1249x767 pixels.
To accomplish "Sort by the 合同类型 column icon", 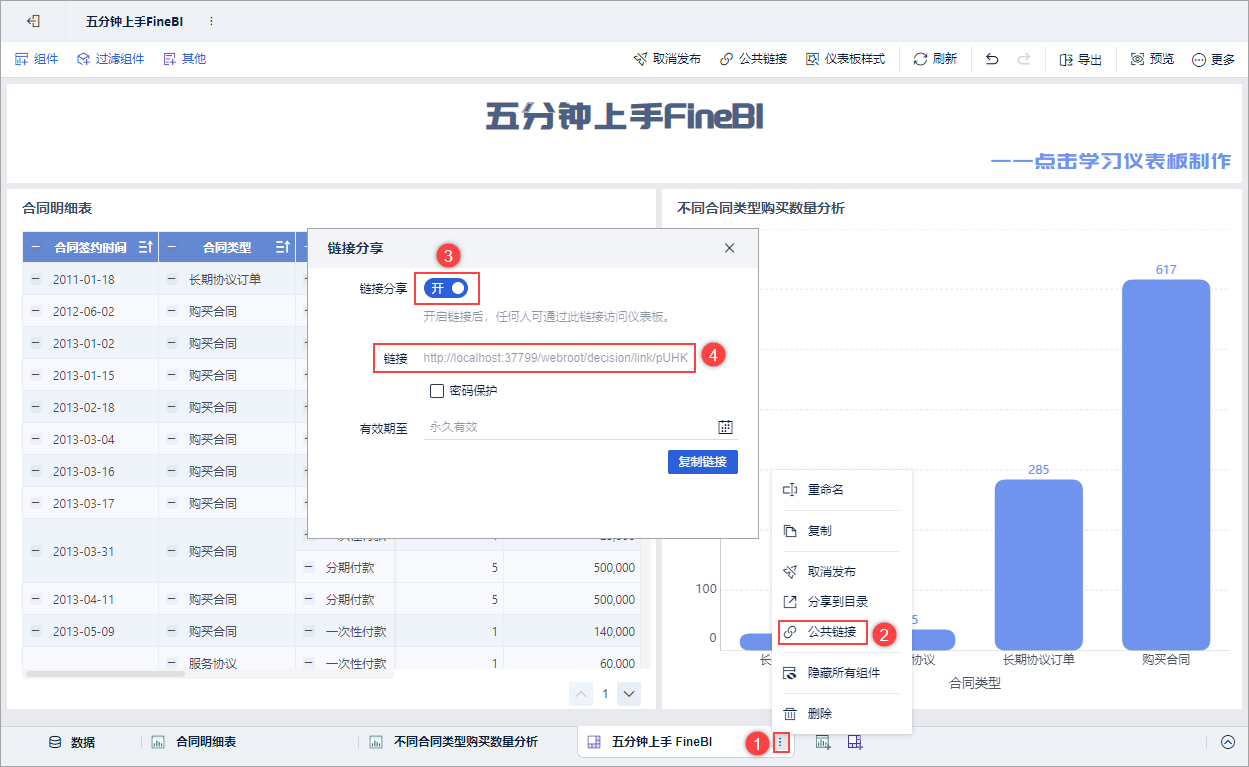I will (281, 247).
